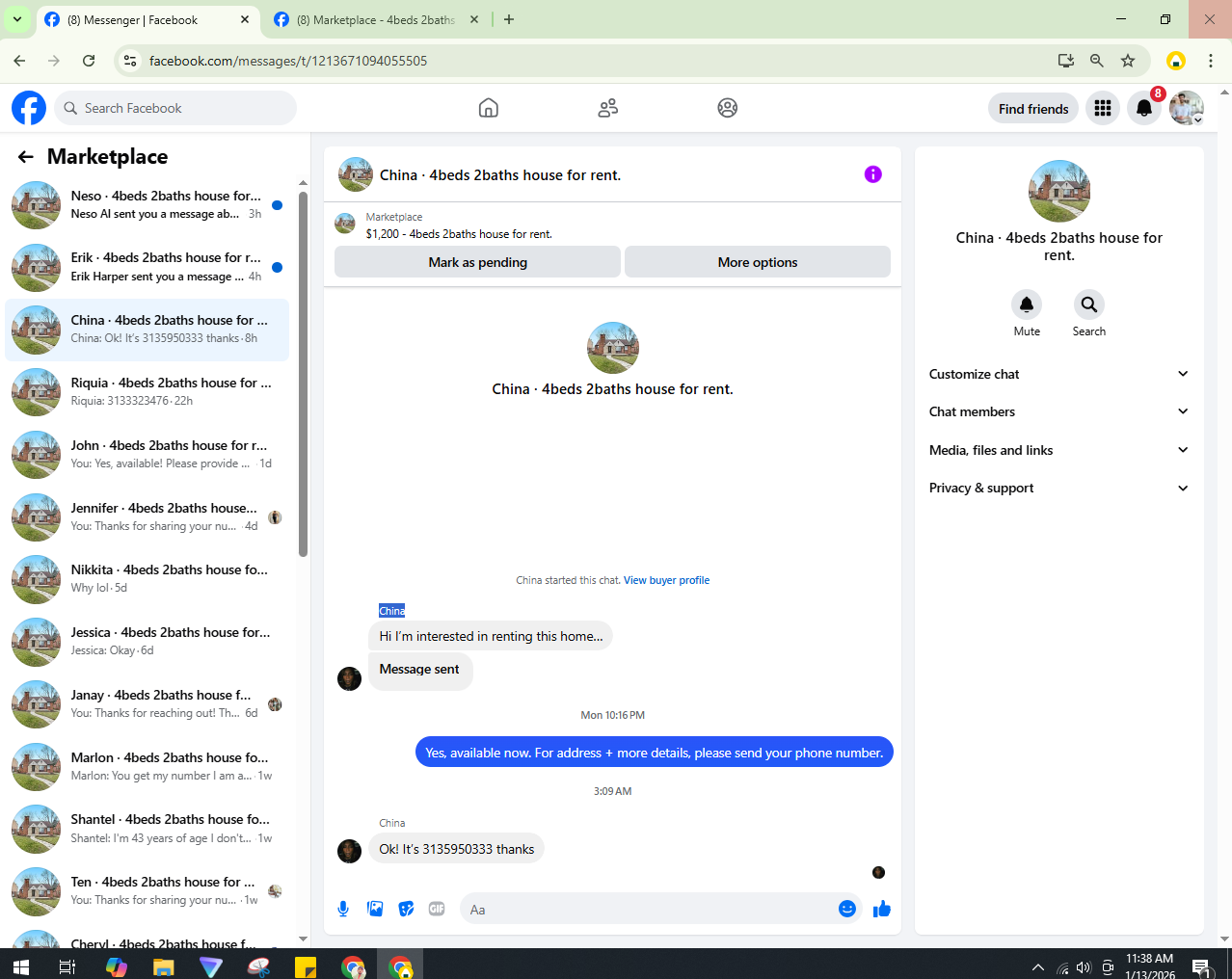
Task: Open conversation information purple icon
Action: (x=873, y=174)
